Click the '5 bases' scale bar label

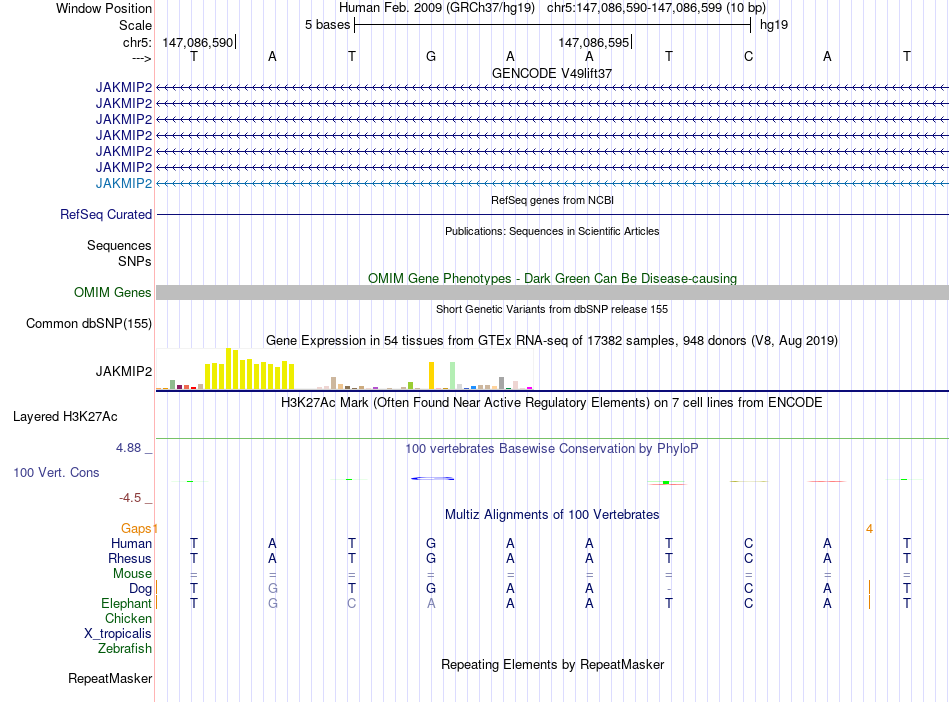click(327, 25)
